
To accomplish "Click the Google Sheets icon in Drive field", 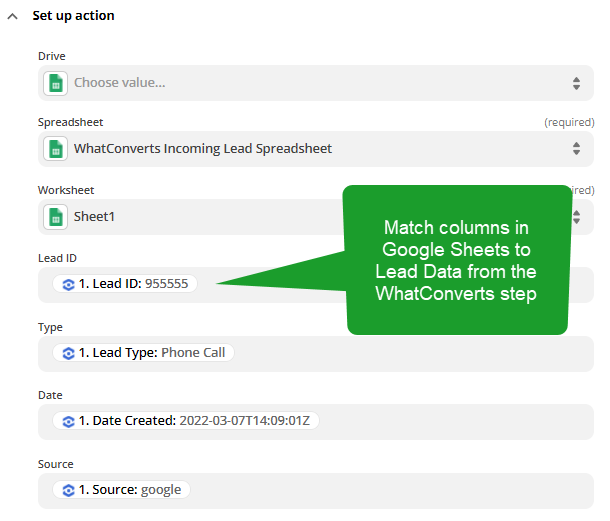I will coord(56,83).
